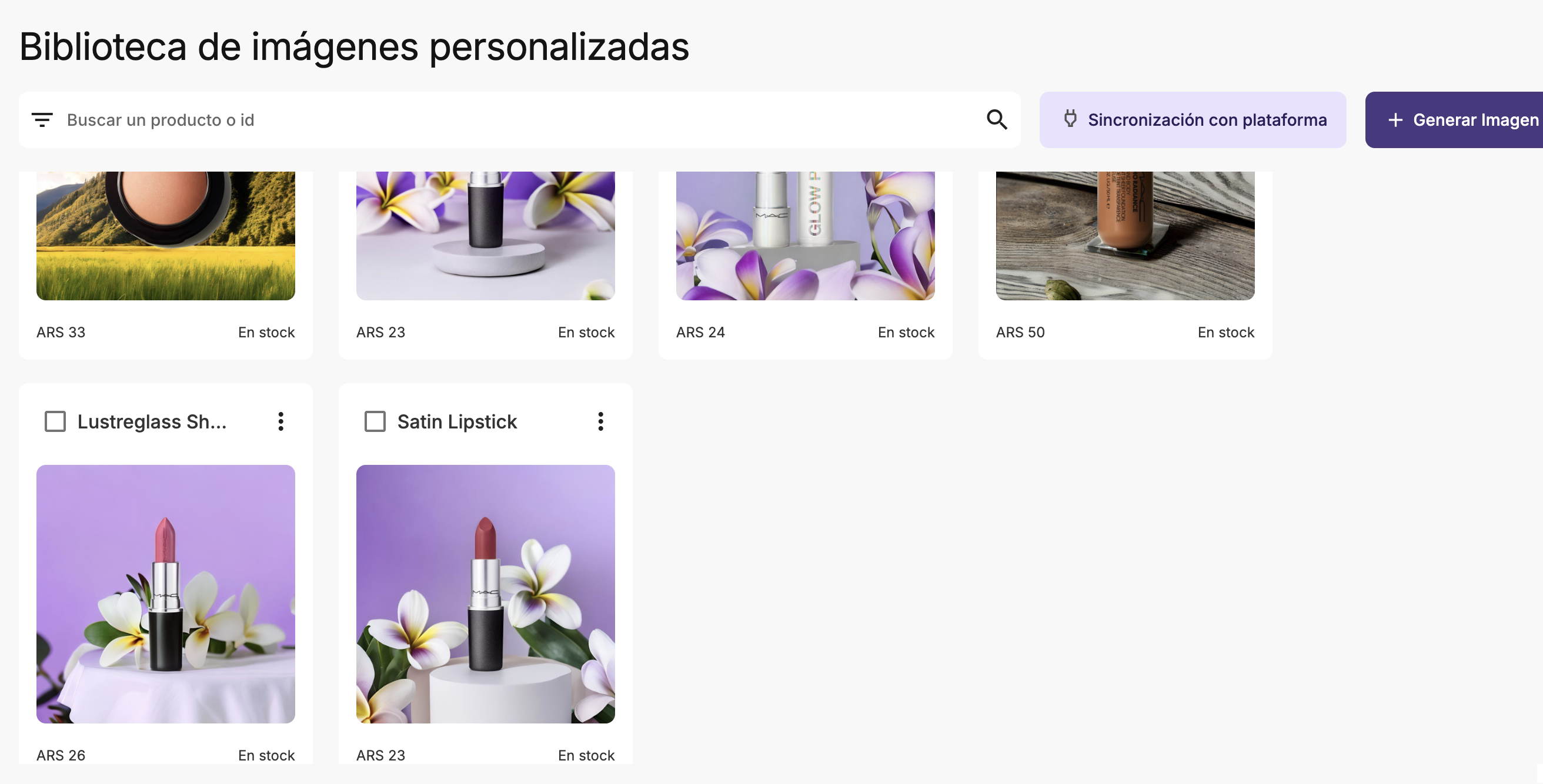Open the ARS 23 lipstick with flowers image
This screenshot has height=784, width=1543.
click(x=485, y=236)
